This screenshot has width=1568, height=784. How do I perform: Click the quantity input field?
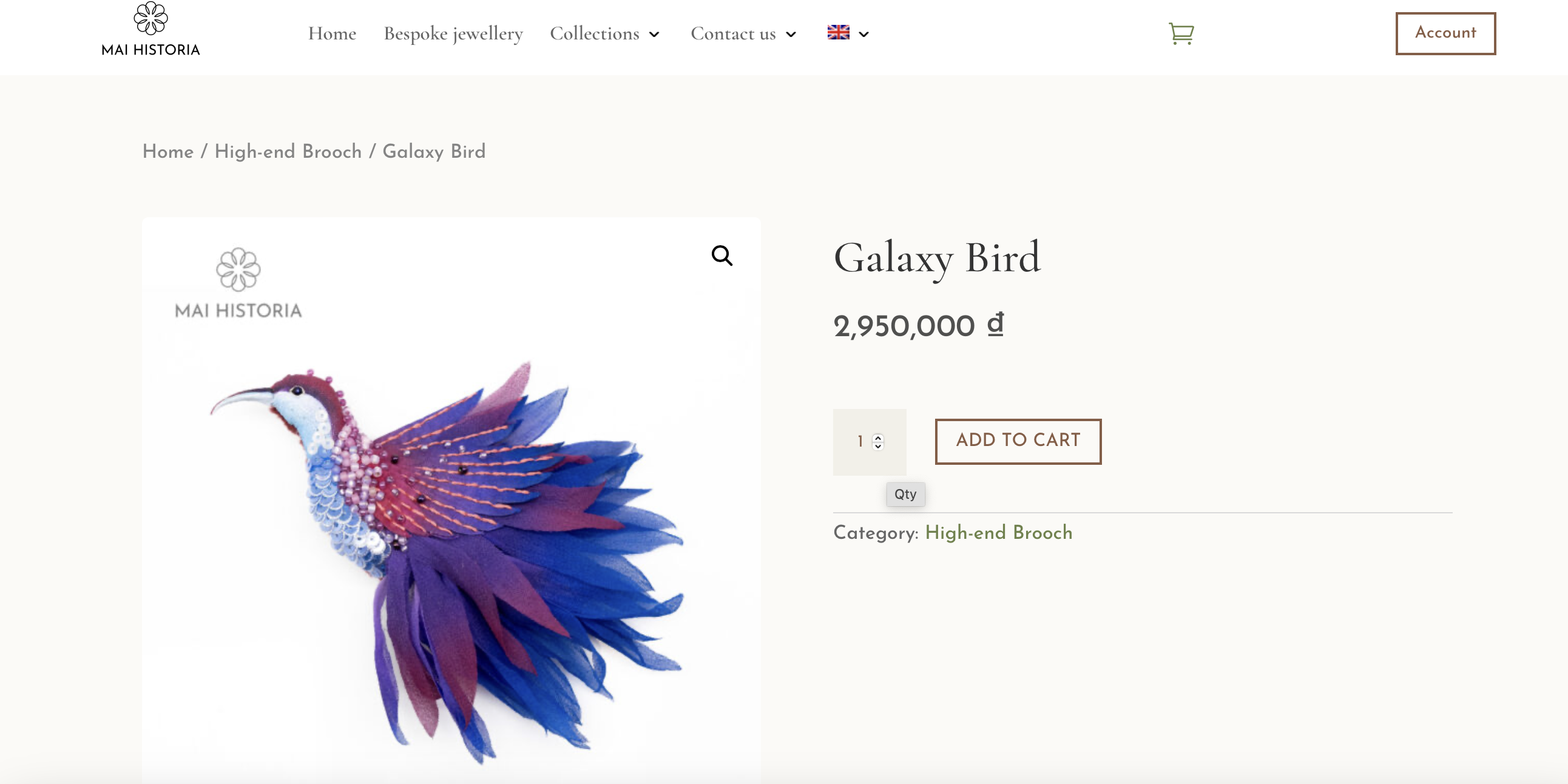click(869, 442)
